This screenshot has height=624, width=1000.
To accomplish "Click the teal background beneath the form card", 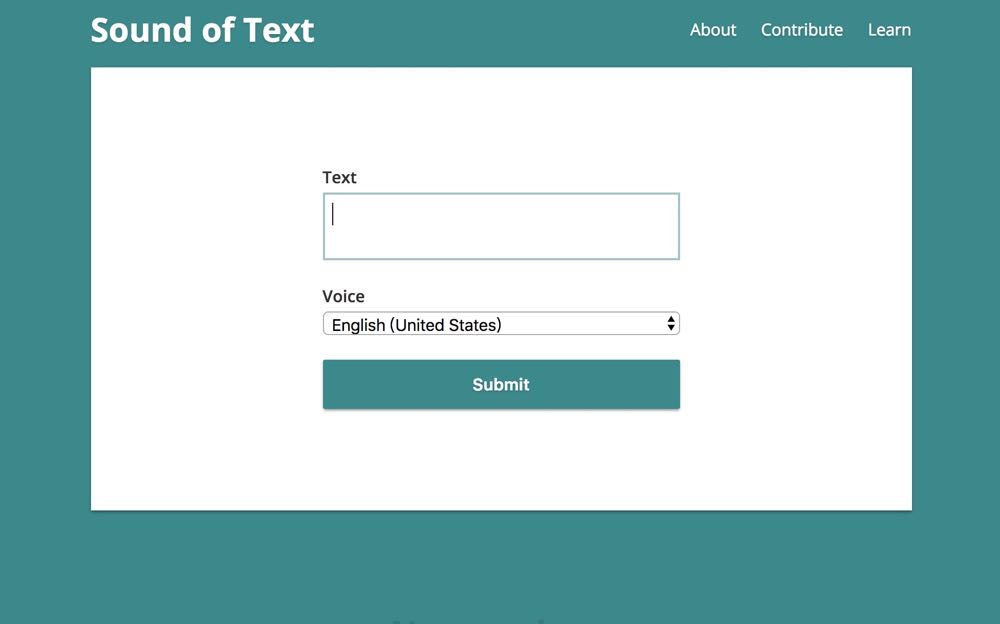I will coord(501,560).
